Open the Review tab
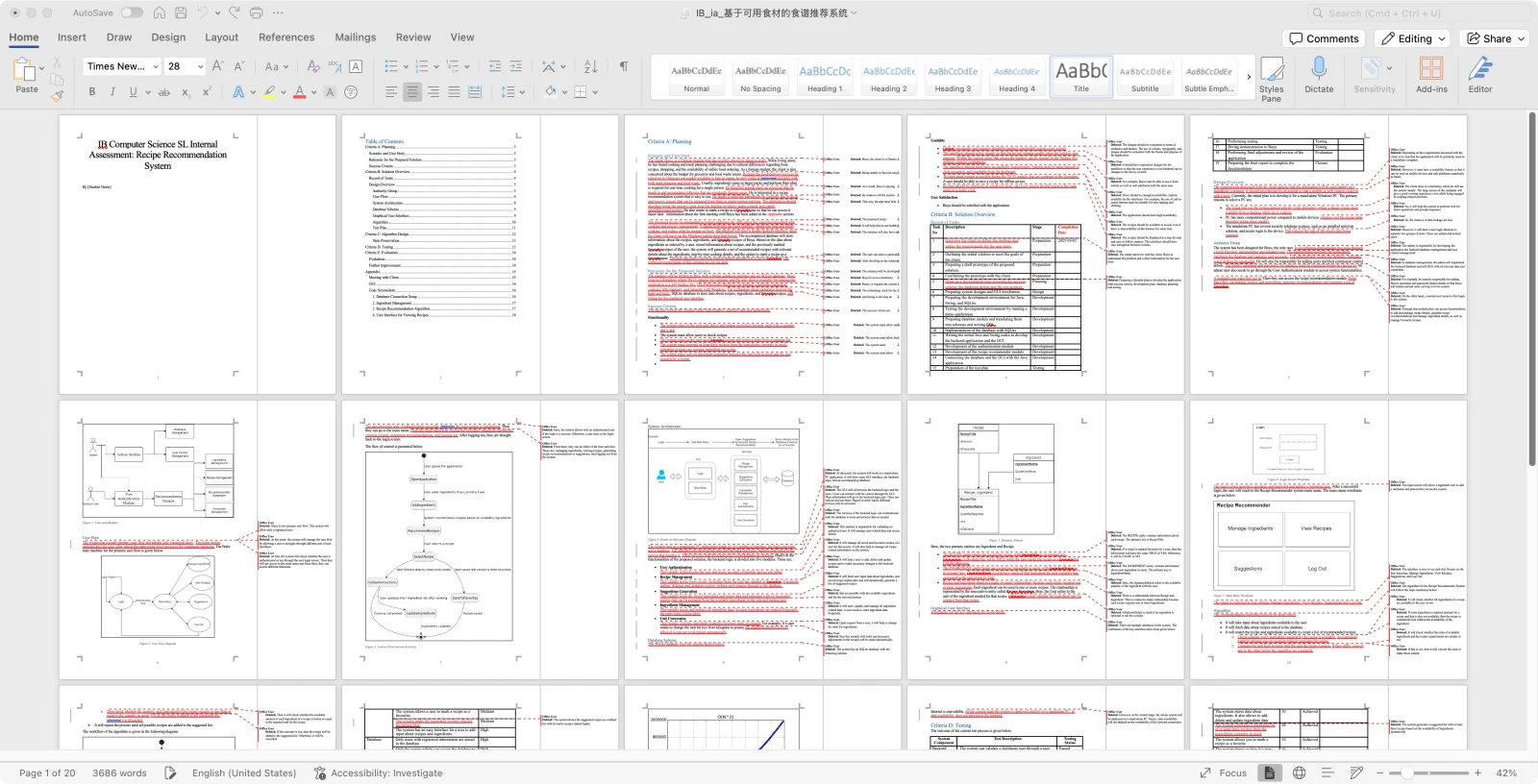Image resolution: width=1538 pixels, height=784 pixels. pos(413,37)
